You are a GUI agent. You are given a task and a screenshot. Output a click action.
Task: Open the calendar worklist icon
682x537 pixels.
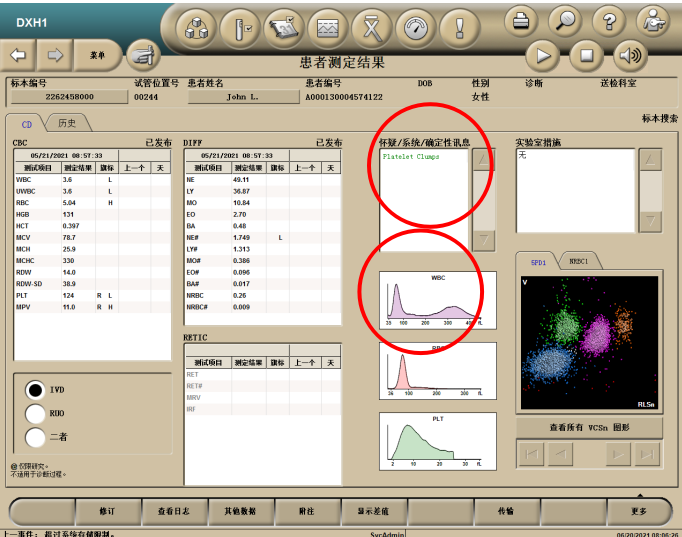click(x=284, y=28)
